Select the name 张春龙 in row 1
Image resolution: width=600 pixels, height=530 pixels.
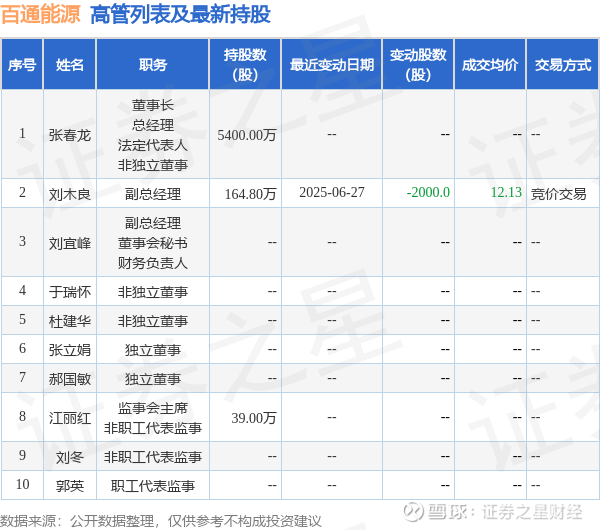point(70,135)
